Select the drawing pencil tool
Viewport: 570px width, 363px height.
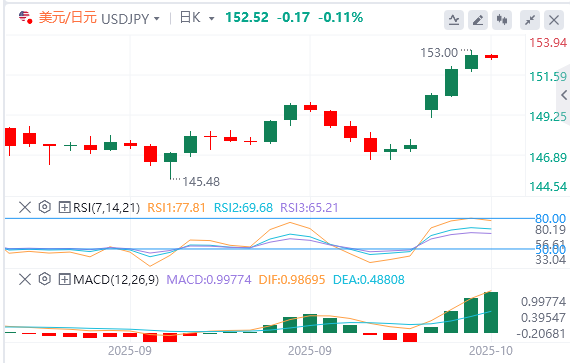pos(478,20)
